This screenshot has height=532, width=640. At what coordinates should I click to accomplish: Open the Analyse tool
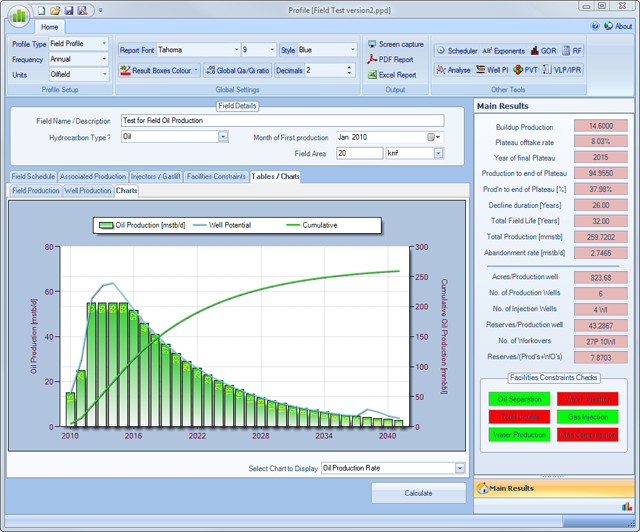click(x=453, y=70)
